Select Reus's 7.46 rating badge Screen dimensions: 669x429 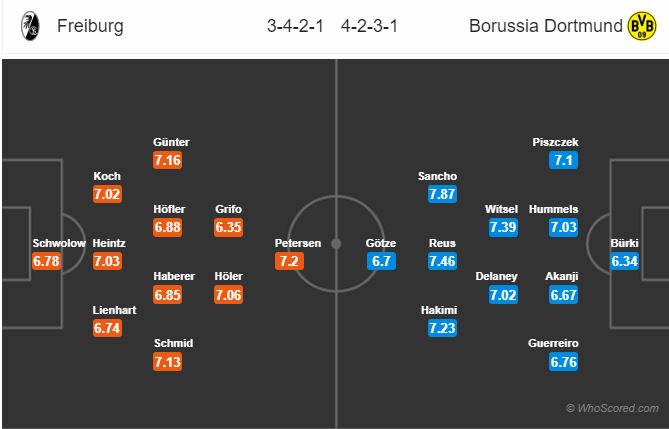(442, 261)
